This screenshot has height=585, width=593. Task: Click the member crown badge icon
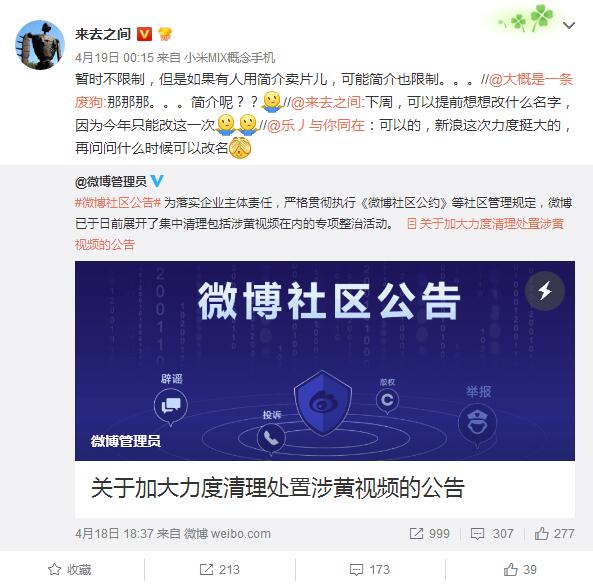[x=165, y=34]
